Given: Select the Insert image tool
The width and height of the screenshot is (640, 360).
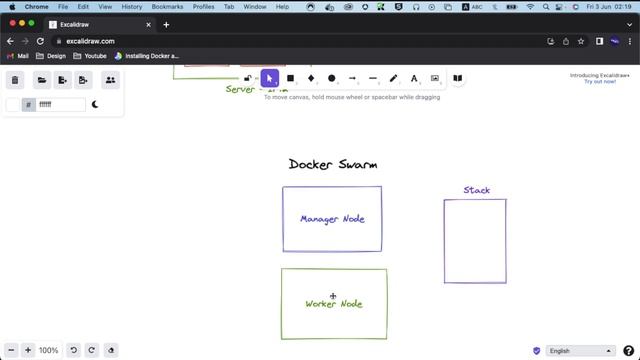Looking at the screenshot, I should point(435,78).
